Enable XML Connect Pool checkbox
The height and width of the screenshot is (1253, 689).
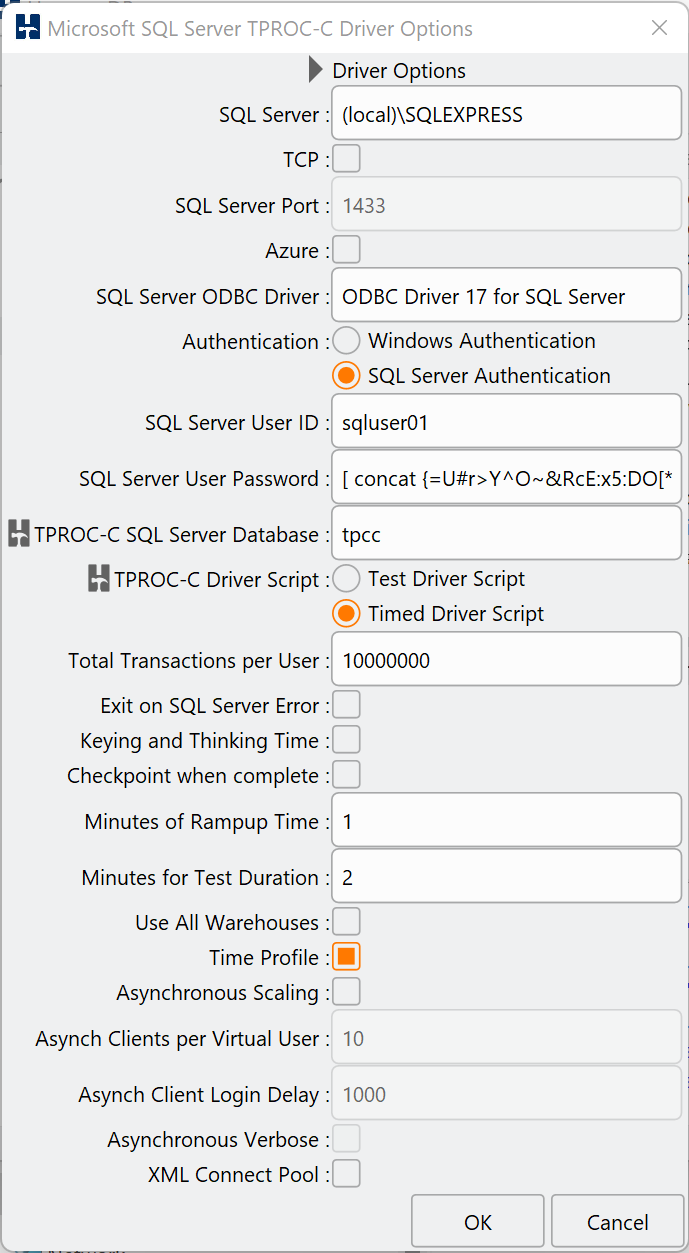click(x=346, y=1174)
